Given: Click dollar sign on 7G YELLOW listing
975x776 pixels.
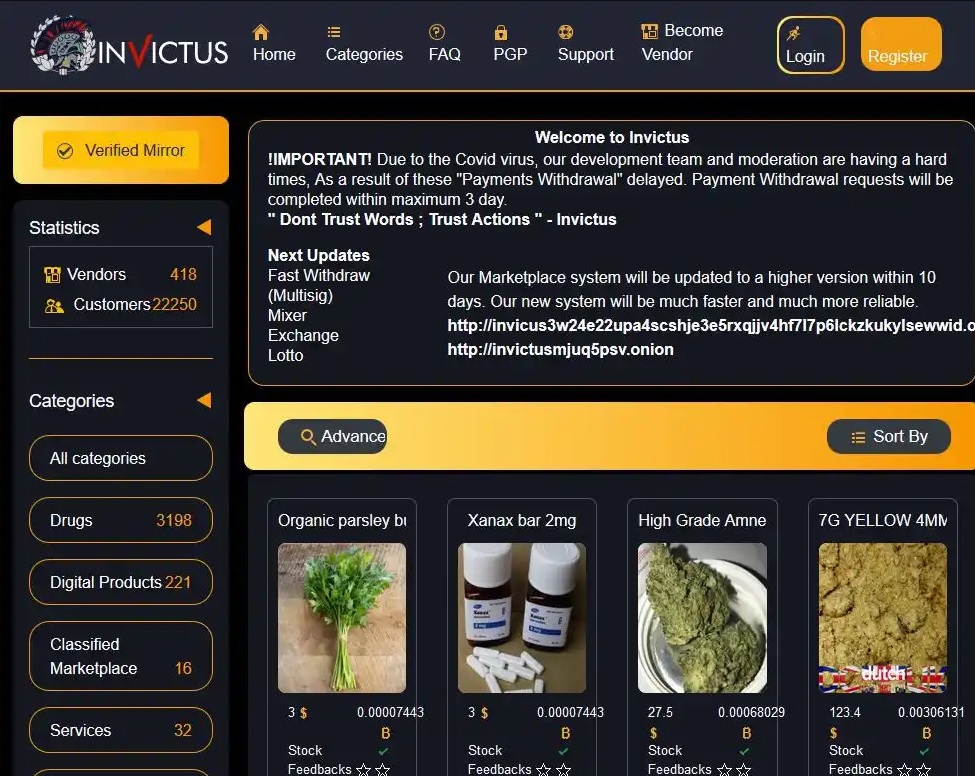Looking at the screenshot, I should tap(834, 733).
